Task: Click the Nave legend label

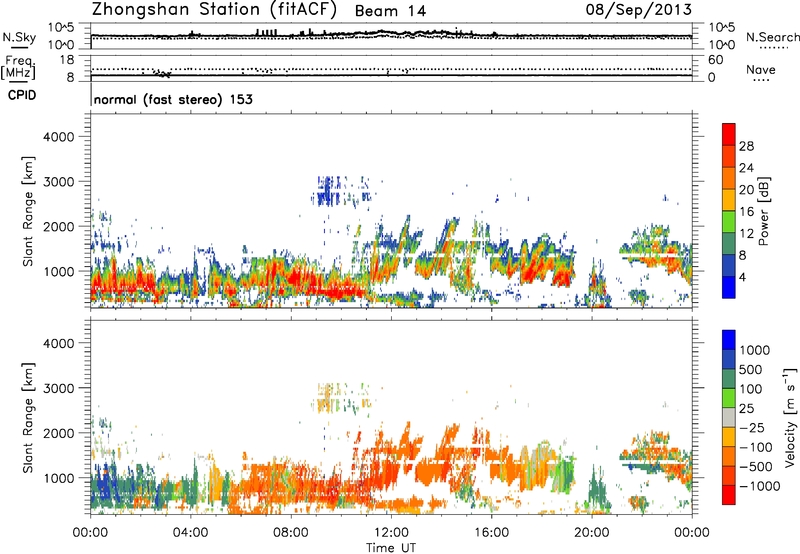Action: click(761, 70)
